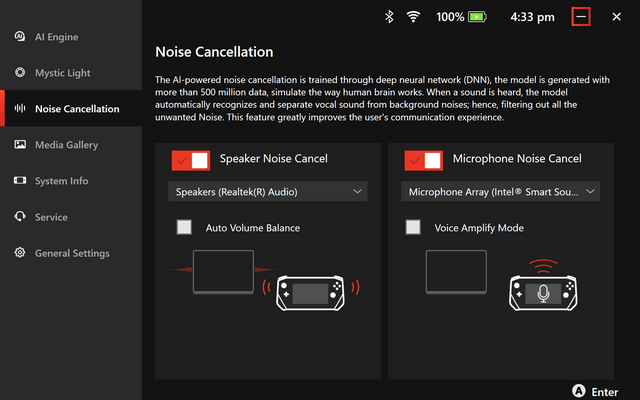The image size is (640, 400).
Task: Click the AI-powered noise cancellation description paragraph
Action: coord(382,98)
